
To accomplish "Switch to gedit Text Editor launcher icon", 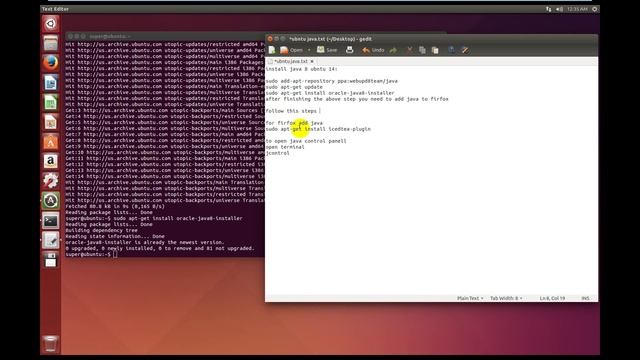I will pyautogui.click(x=51, y=240).
